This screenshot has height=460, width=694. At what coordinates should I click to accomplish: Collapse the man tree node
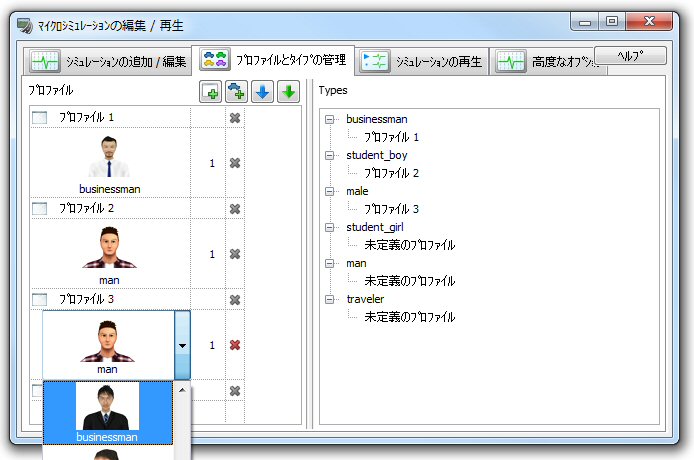[x=329, y=263]
